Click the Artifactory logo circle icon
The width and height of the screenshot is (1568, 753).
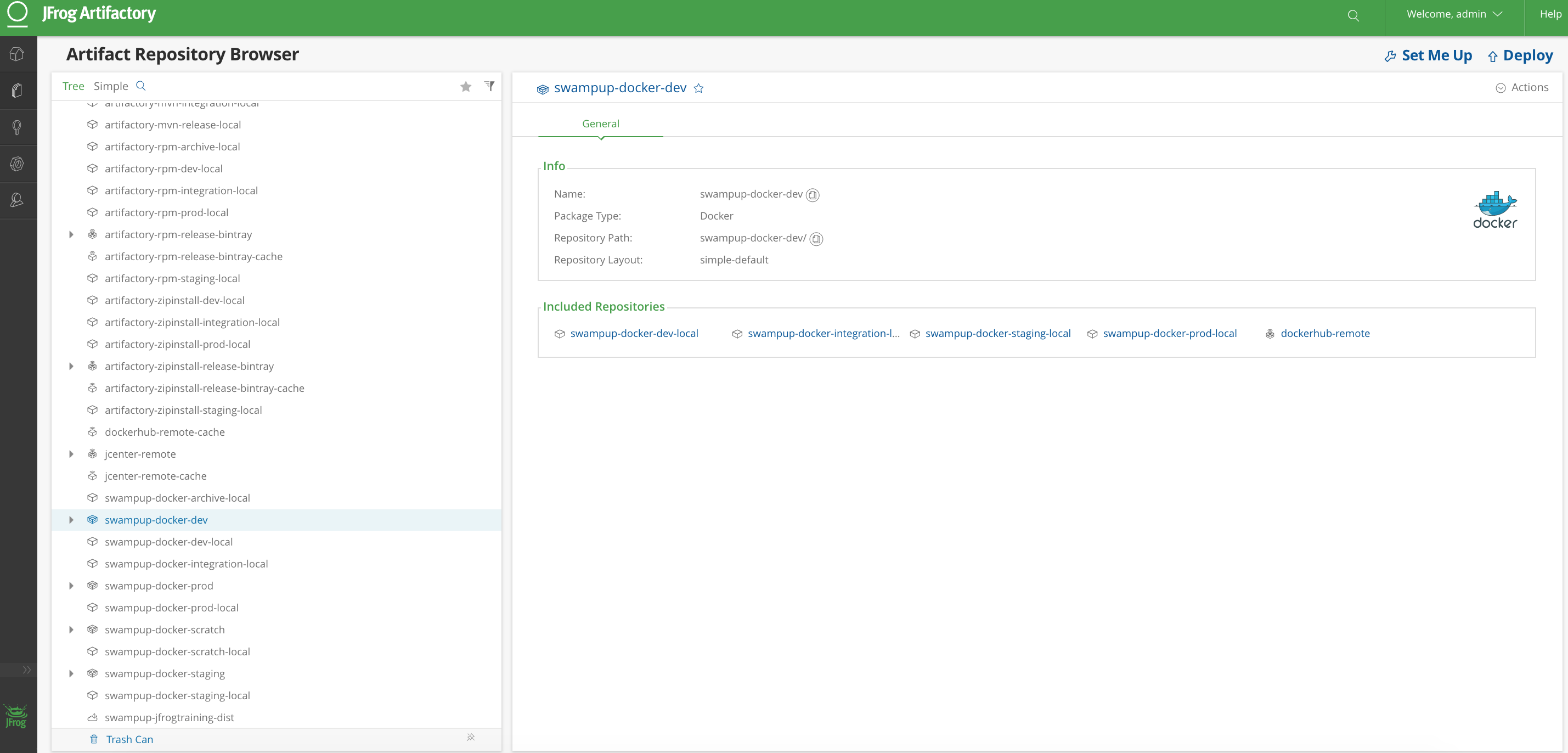click(17, 13)
